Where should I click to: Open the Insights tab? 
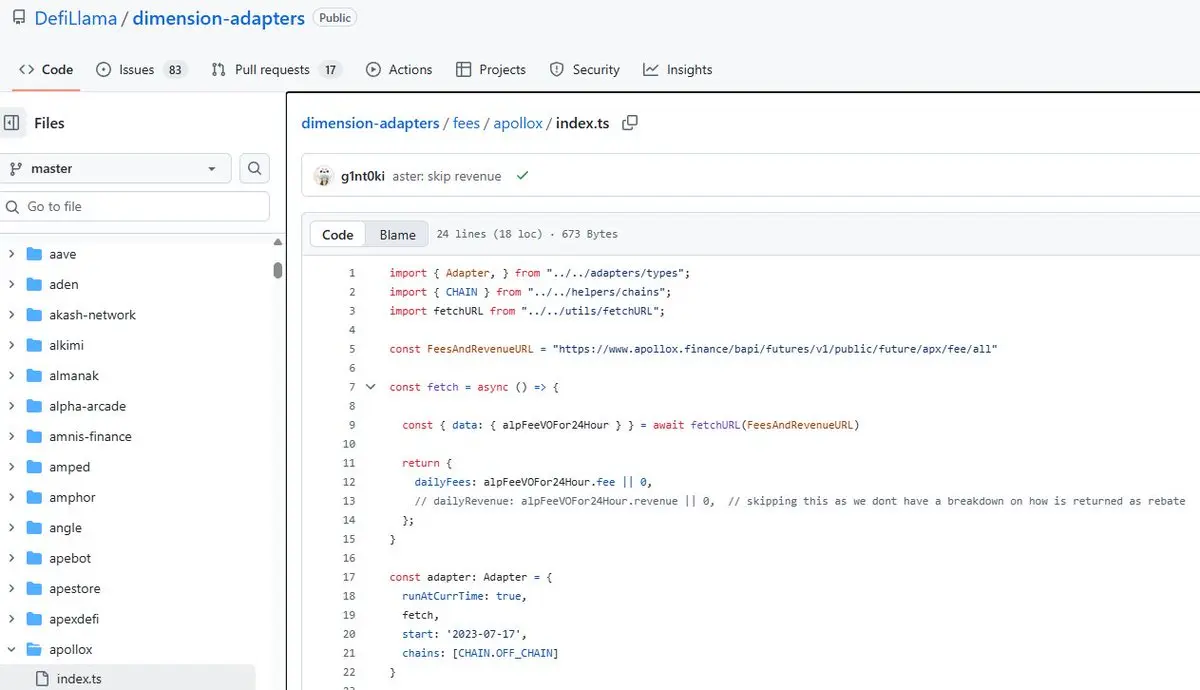tap(678, 69)
